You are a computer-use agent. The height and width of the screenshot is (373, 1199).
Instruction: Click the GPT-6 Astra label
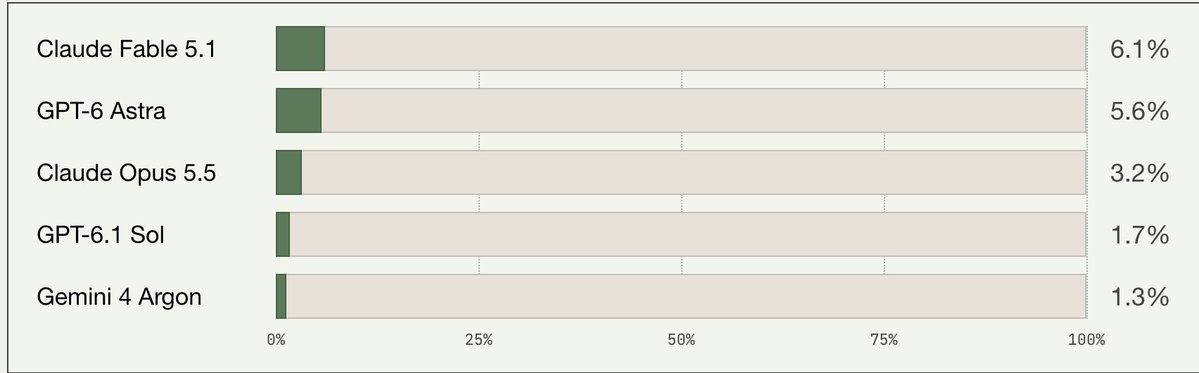(x=102, y=112)
